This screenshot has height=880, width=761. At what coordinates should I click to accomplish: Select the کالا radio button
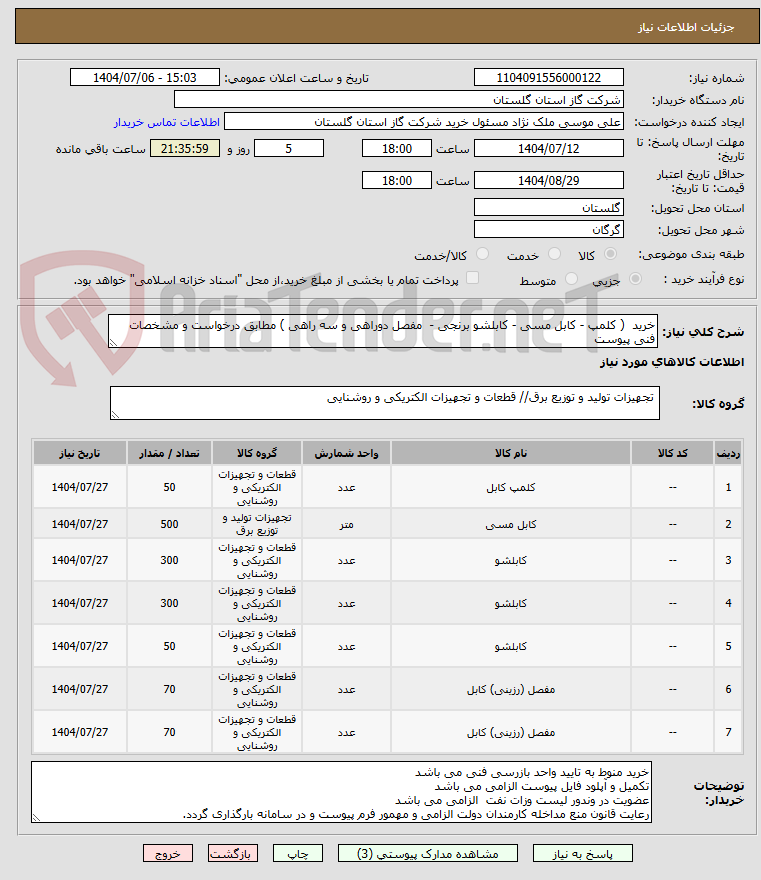pyautogui.click(x=610, y=254)
